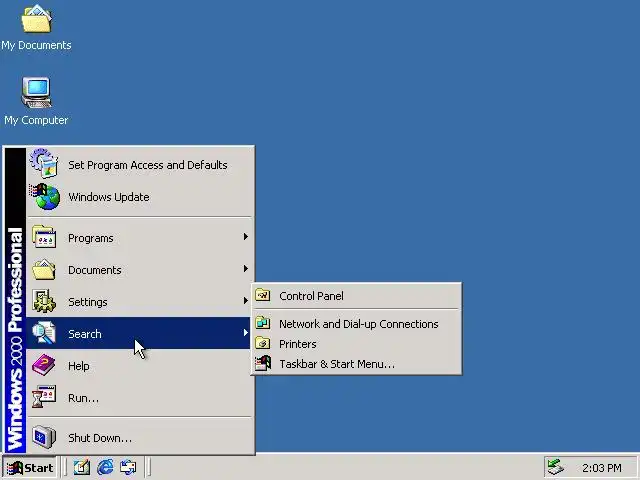
Task: Choose Windows Update from Start menu
Action: tap(139, 197)
